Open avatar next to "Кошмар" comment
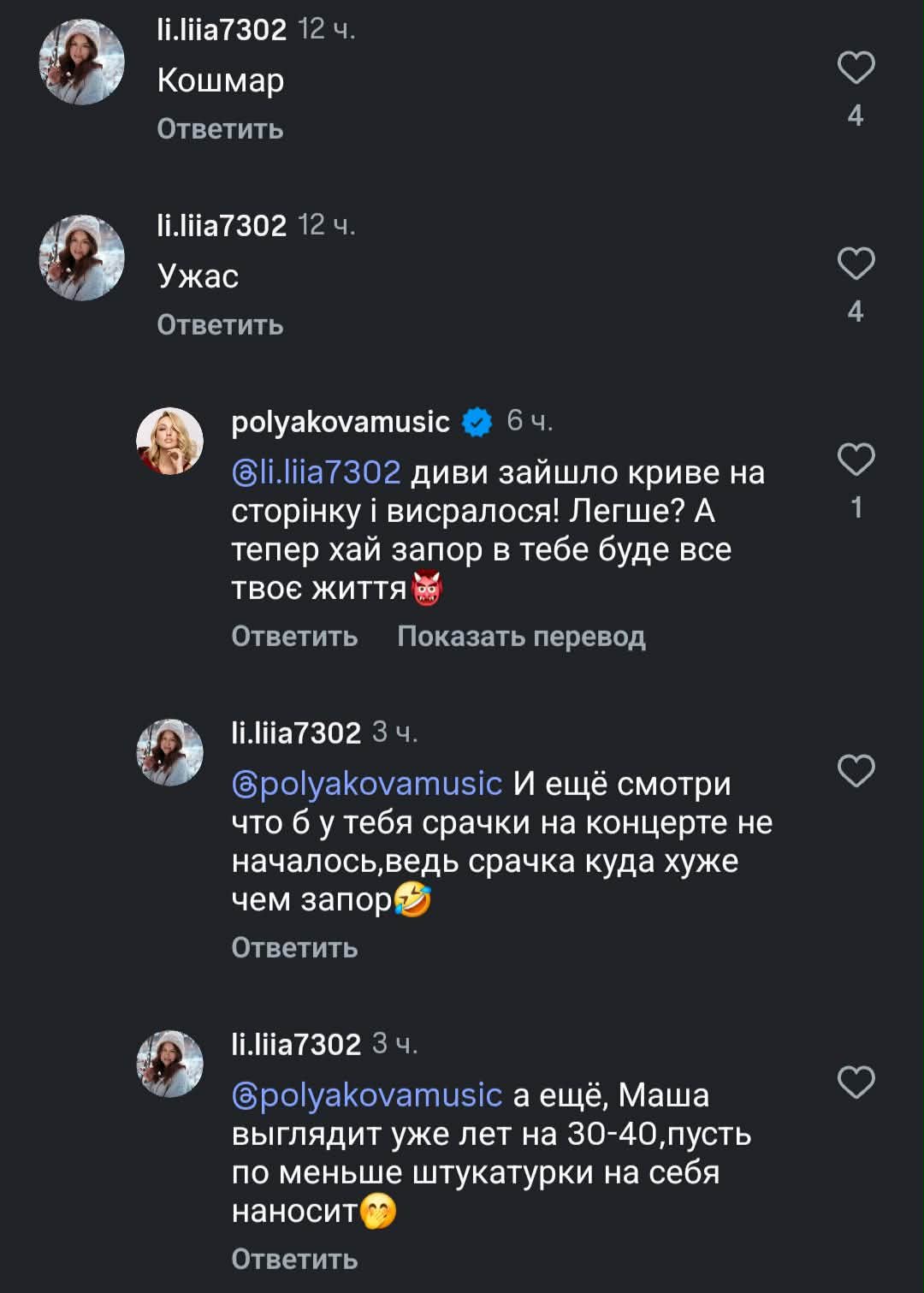Image resolution: width=924 pixels, height=1293 pixels. 82,62
